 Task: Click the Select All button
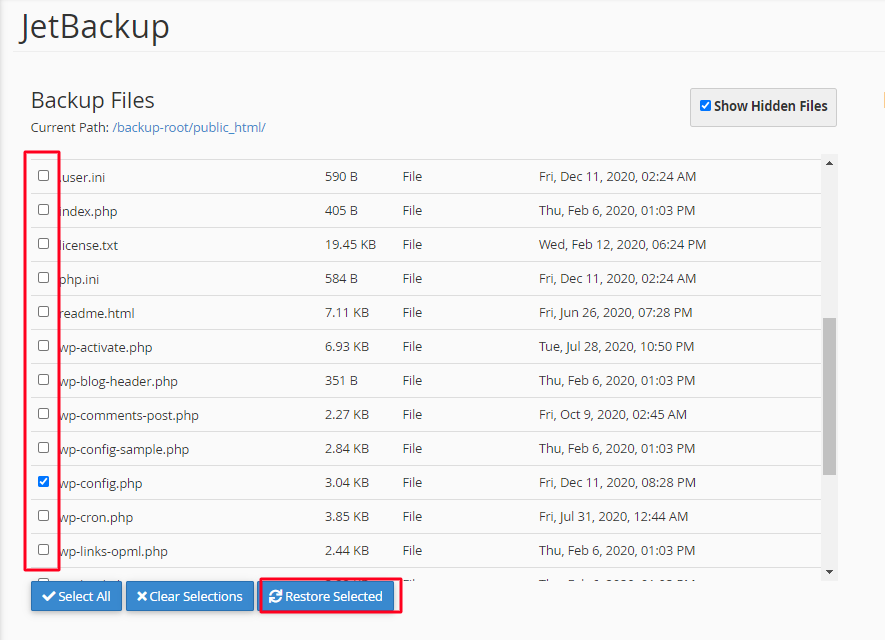(x=76, y=596)
